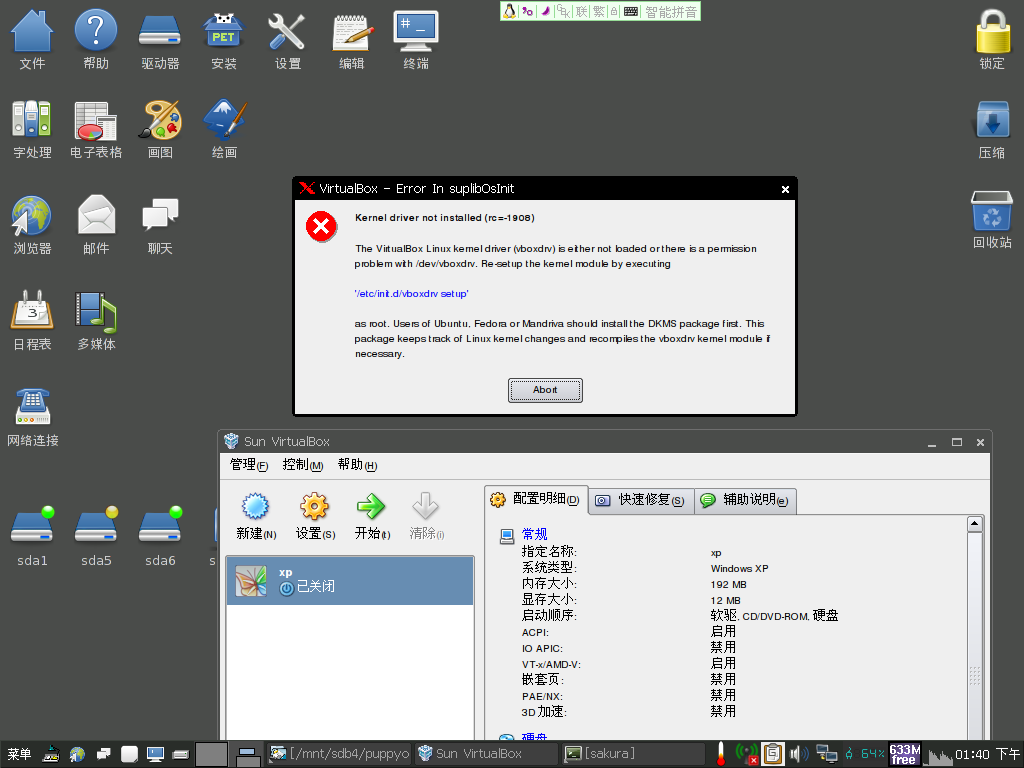Click the 'Windows XP' system type value
Viewport: 1024px width, 768px height.
coord(739,569)
